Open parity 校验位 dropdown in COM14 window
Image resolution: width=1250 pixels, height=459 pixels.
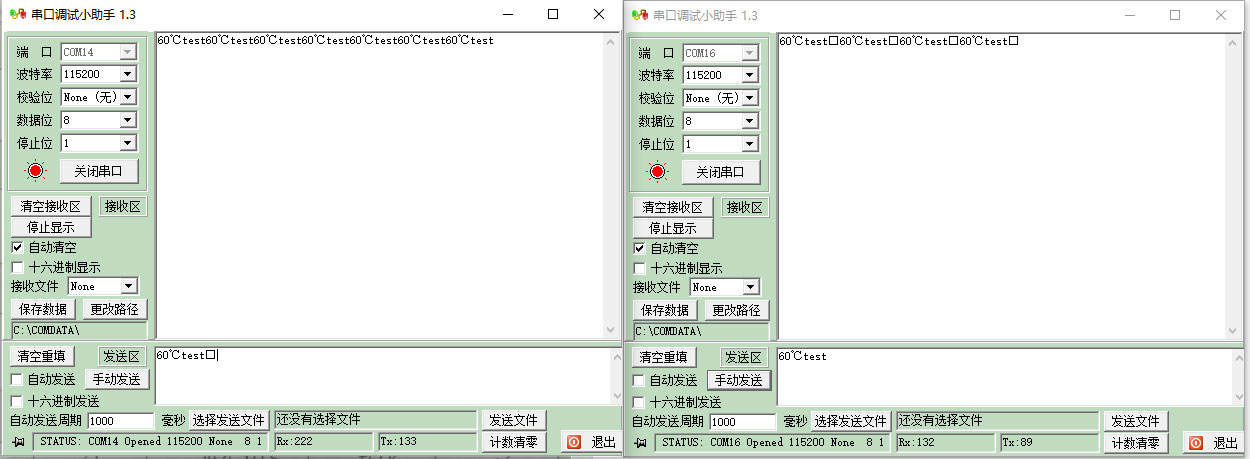pos(127,97)
